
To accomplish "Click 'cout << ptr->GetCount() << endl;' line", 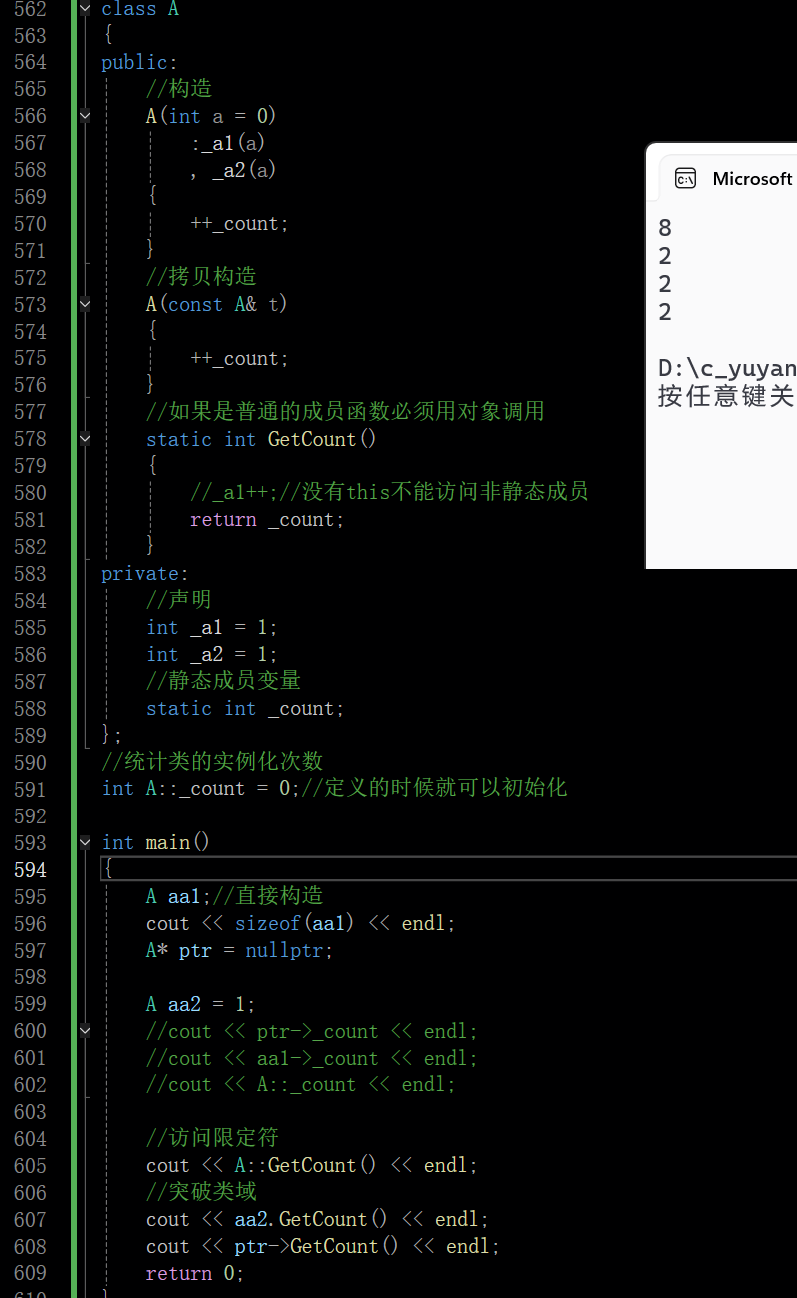I will (323, 1246).
